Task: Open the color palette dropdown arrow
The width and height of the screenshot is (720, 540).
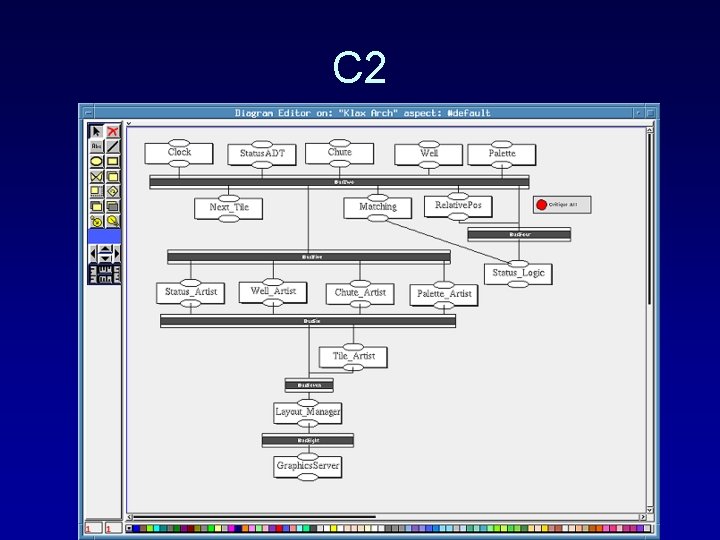Action: coord(129,529)
